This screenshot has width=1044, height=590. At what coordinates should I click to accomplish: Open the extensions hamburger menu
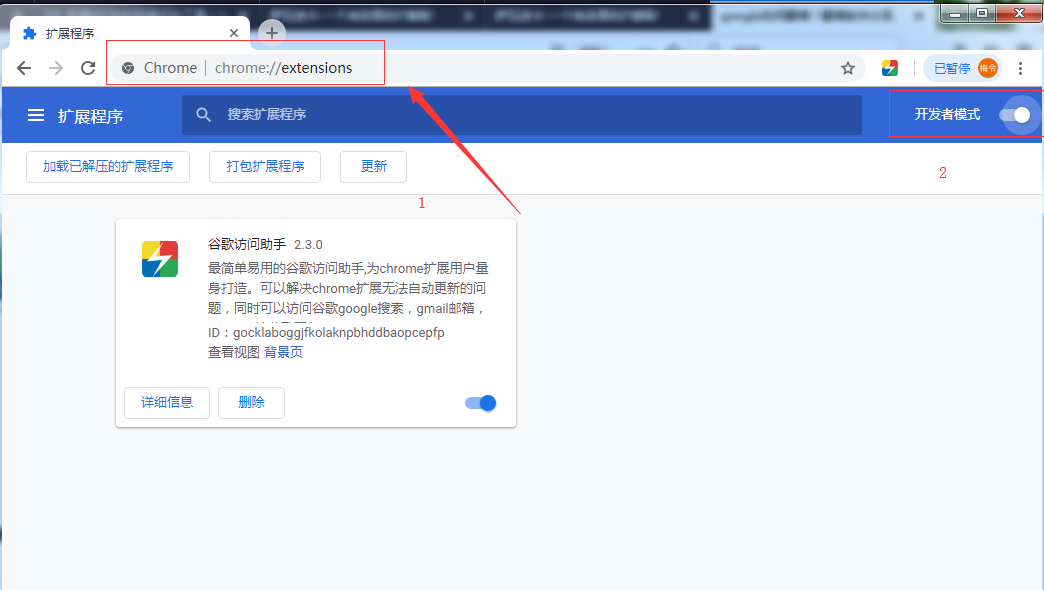click(36, 116)
